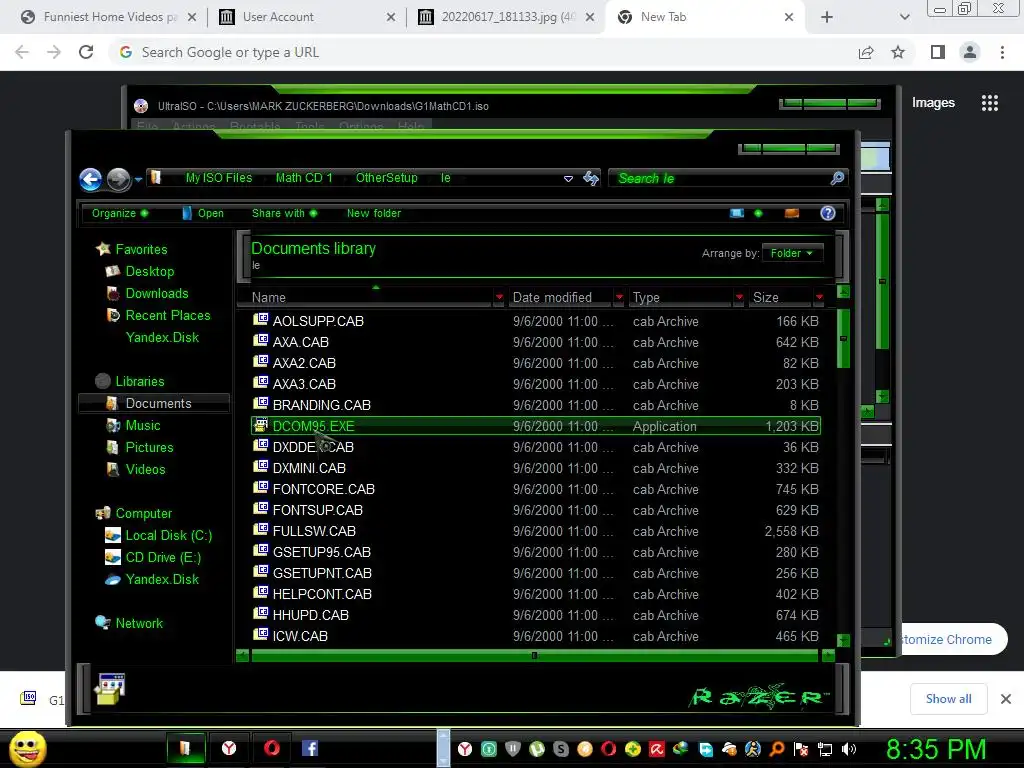Image resolution: width=1024 pixels, height=768 pixels.
Task: Click the magnifier icon in search box
Action: (837, 178)
